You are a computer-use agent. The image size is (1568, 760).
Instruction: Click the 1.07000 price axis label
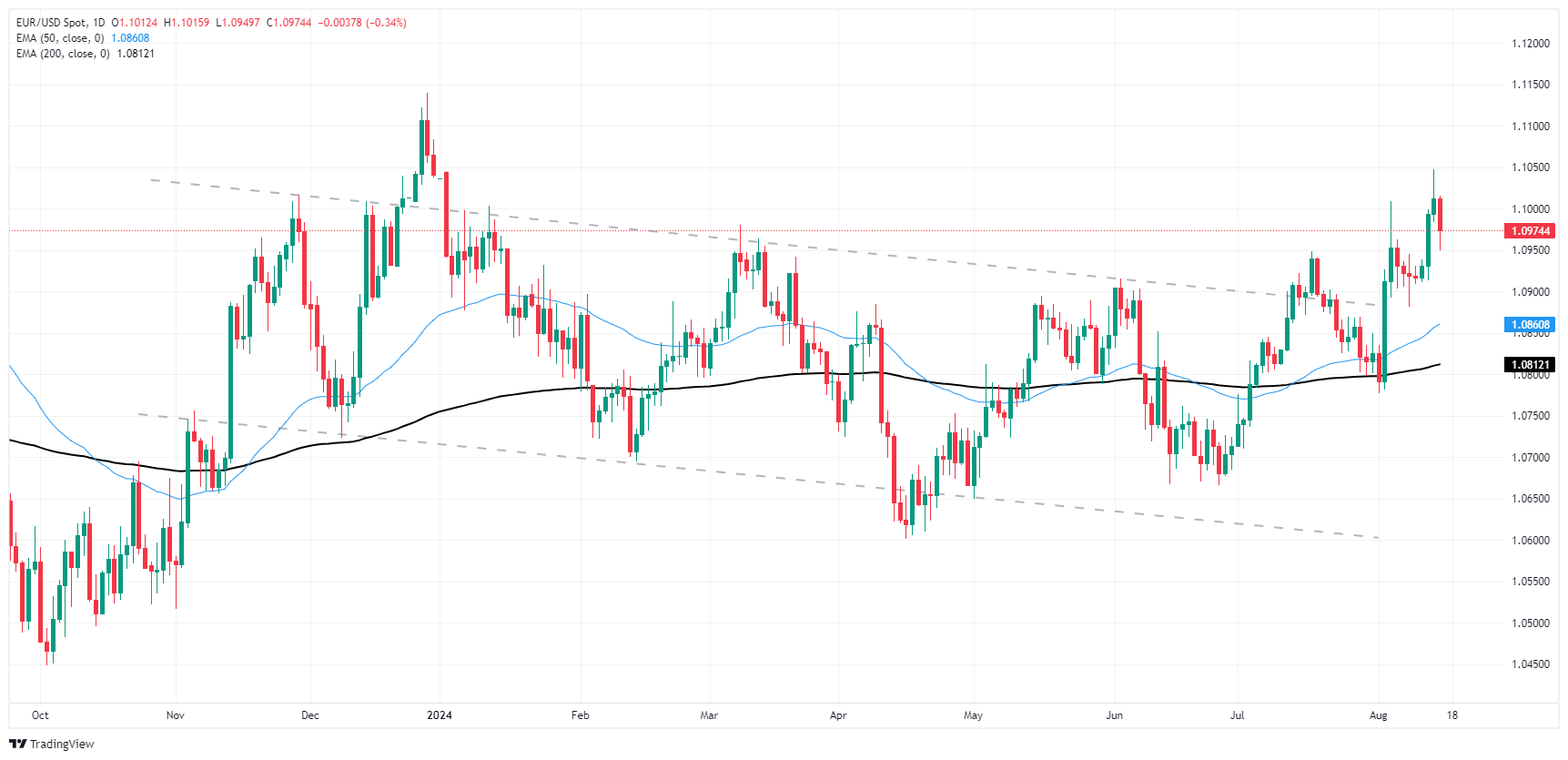point(1530,458)
